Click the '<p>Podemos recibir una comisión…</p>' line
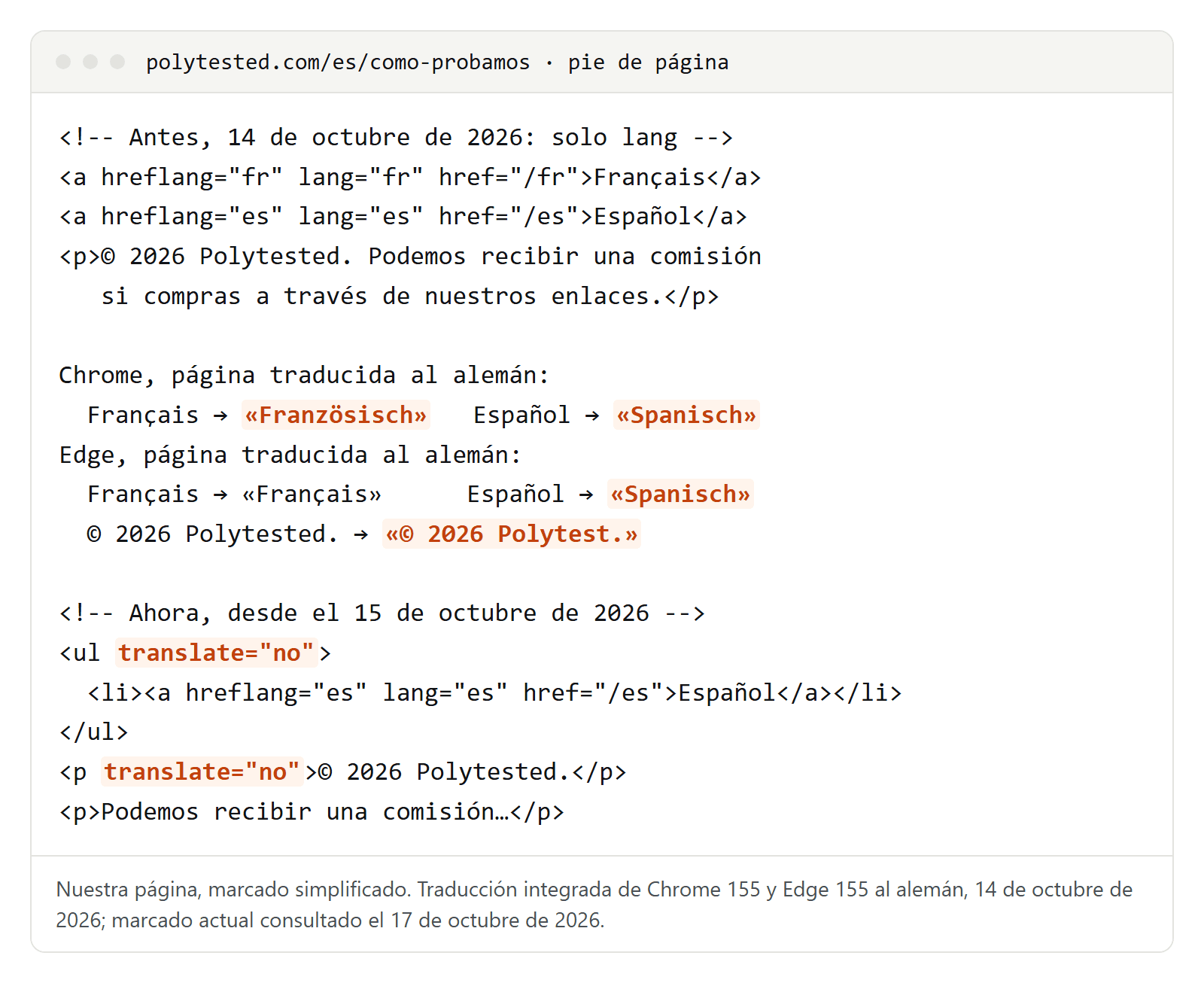1204x983 pixels. point(312,812)
